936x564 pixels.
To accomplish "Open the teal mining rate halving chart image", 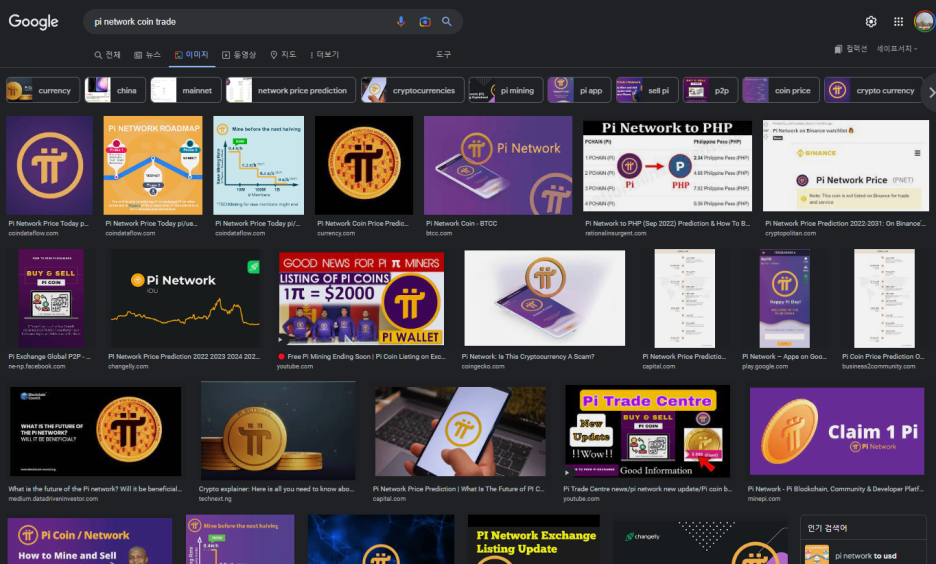I will [258, 165].
